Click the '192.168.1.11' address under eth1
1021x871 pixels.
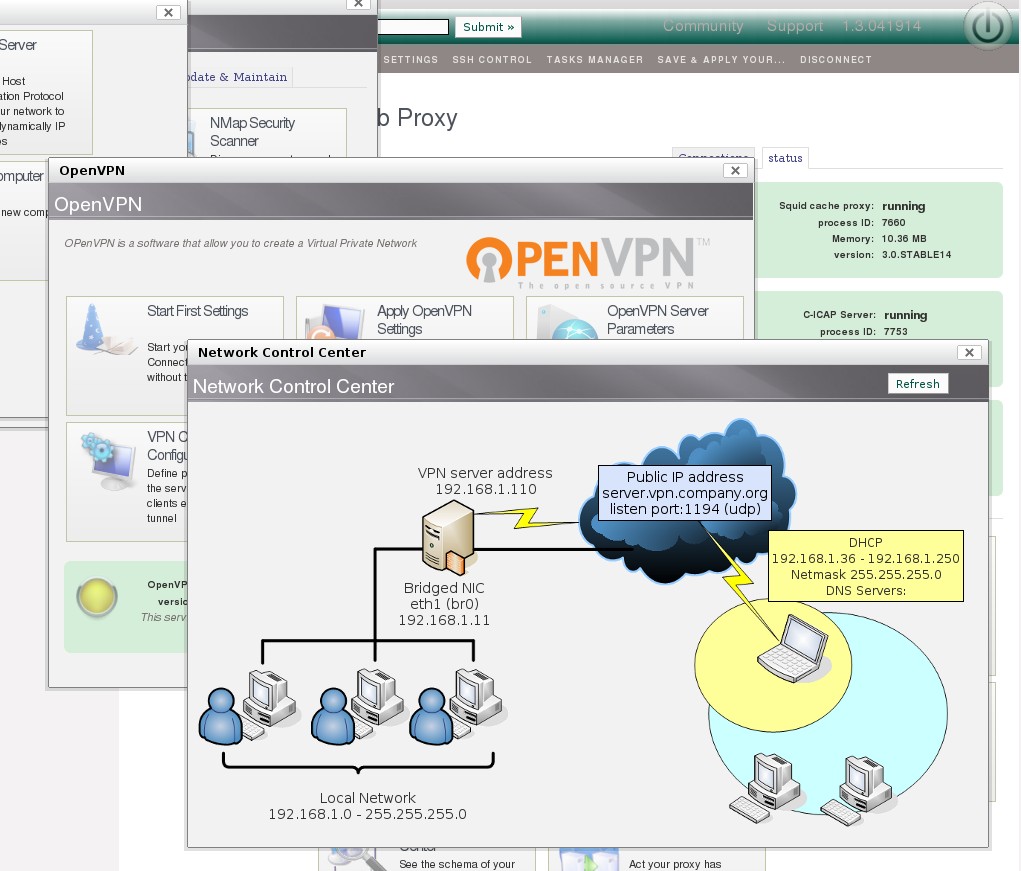[444, 620]
